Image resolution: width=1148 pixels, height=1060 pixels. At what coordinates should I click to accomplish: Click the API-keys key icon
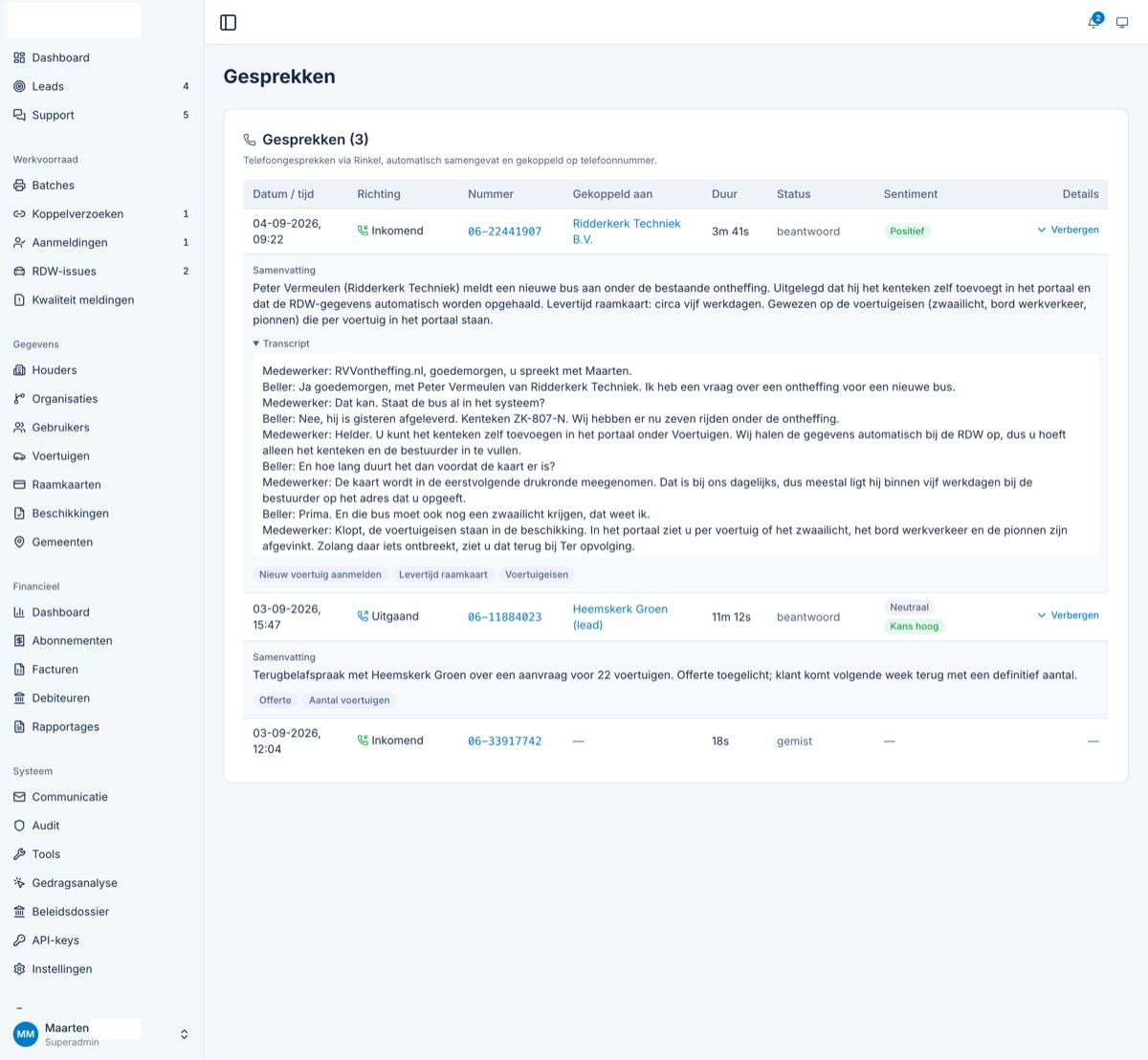19,940
